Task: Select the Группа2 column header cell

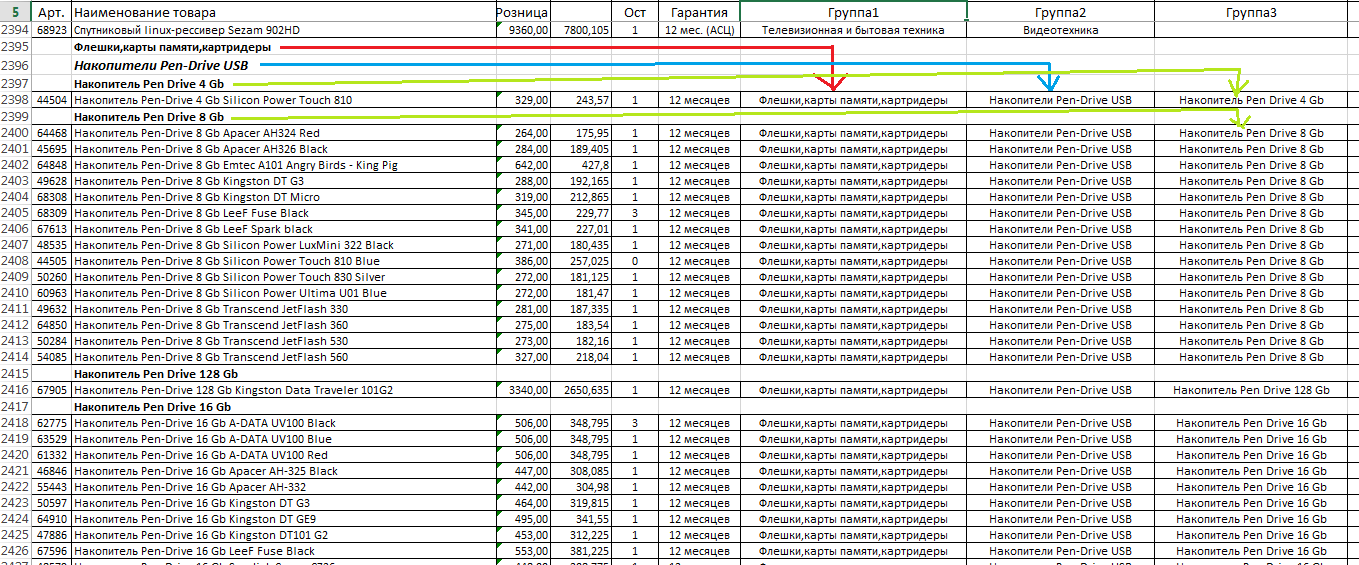Action: click(x=1061, y=12)
